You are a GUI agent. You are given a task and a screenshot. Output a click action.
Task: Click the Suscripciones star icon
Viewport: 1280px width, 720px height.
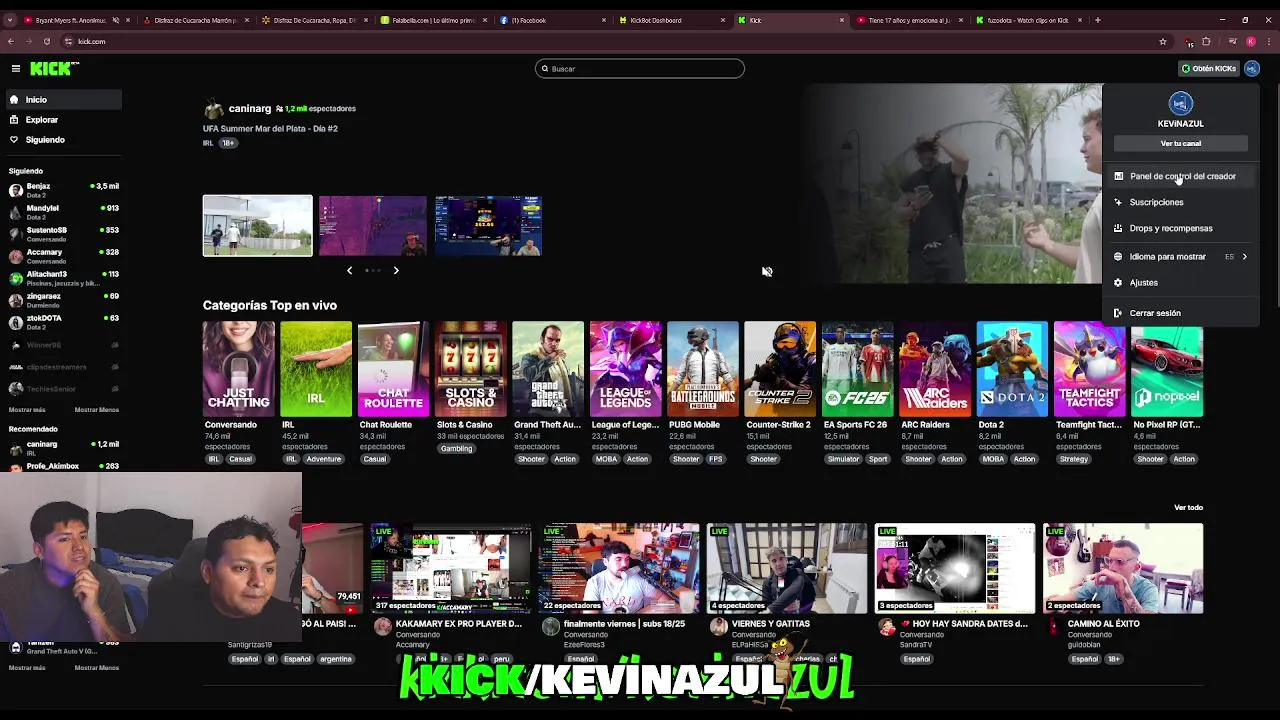(1118, 202)
